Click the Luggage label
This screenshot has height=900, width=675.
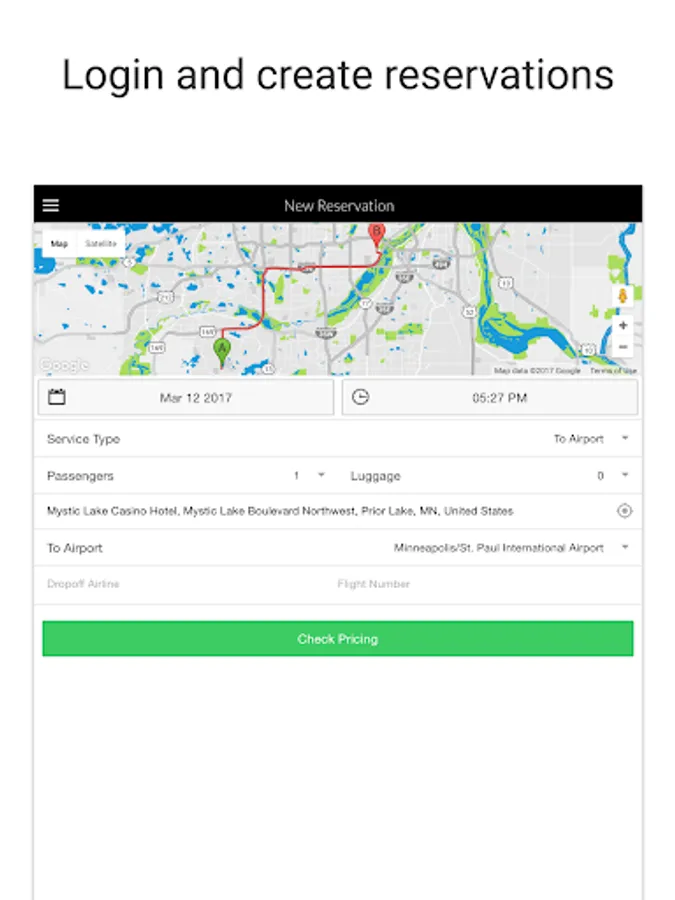click(x=375, y=476)
